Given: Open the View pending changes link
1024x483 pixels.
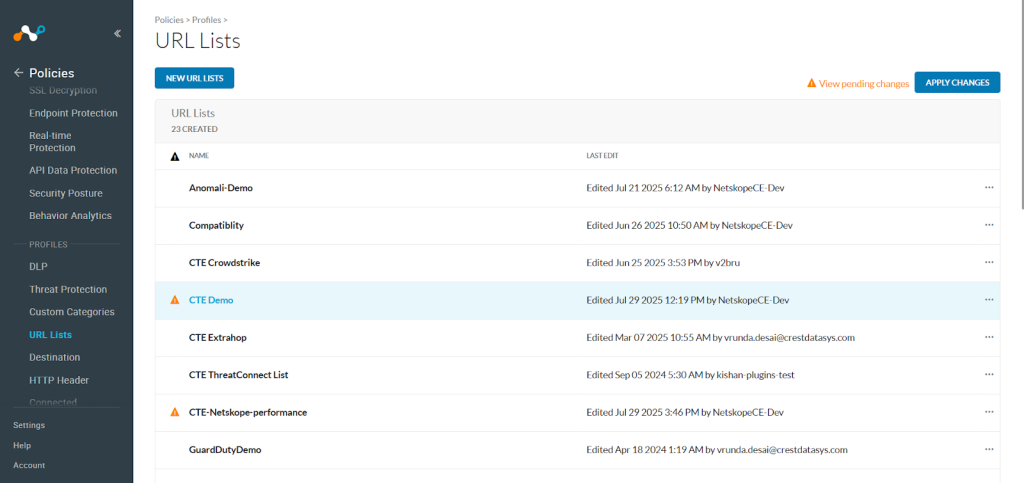Looking at the screenshot, I should pyautogui.click(x=864, y=84).
